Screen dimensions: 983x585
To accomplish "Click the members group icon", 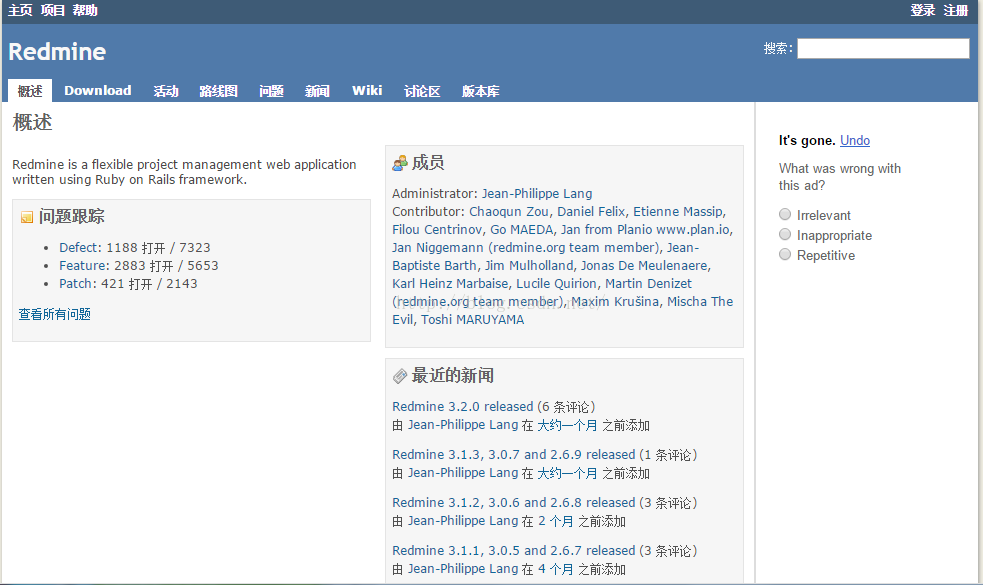I will coord(399,164).
